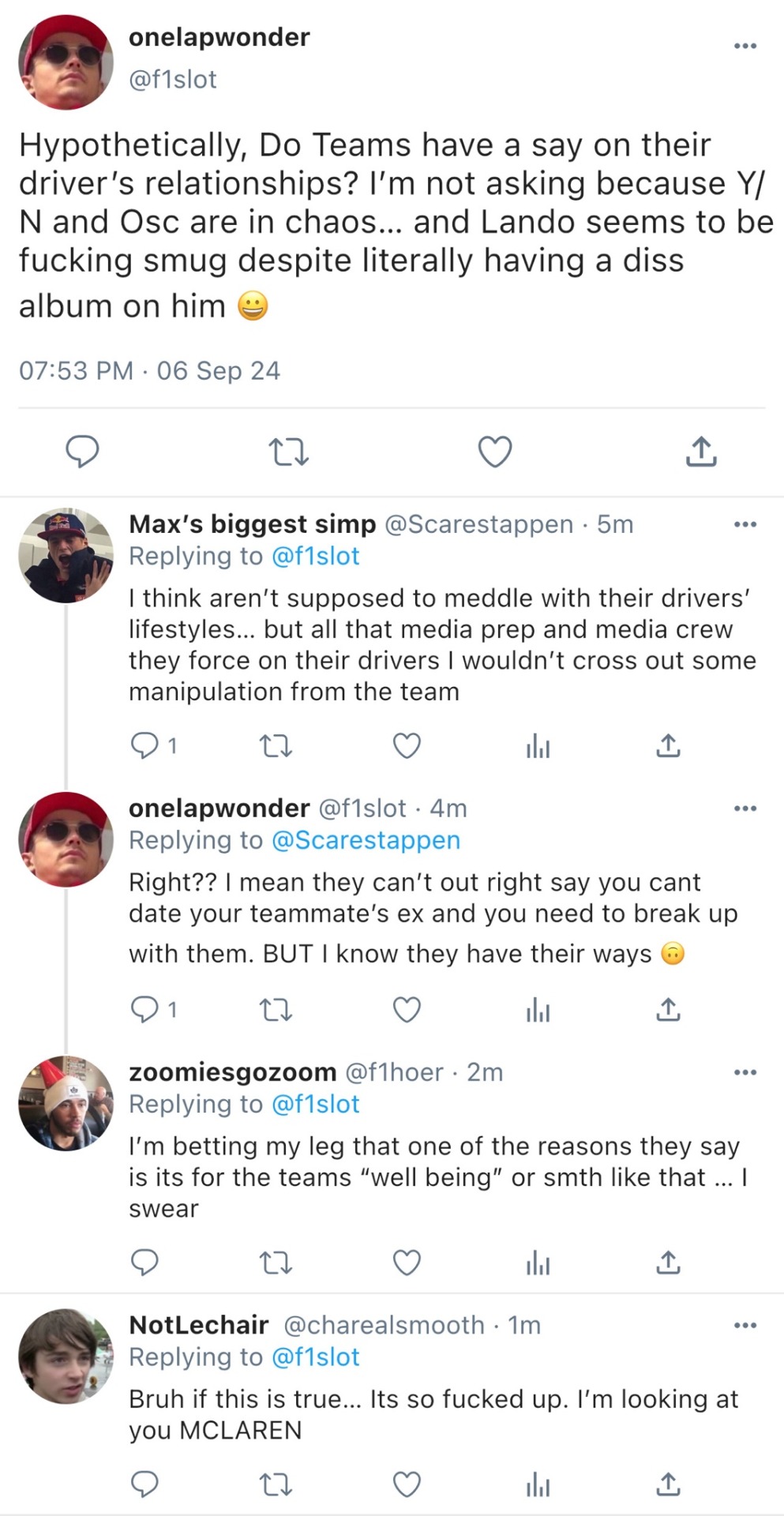Open reply box on NotLechair's tweet
The width and height of the screenshot is (784, 1516).
(144, 1484)
